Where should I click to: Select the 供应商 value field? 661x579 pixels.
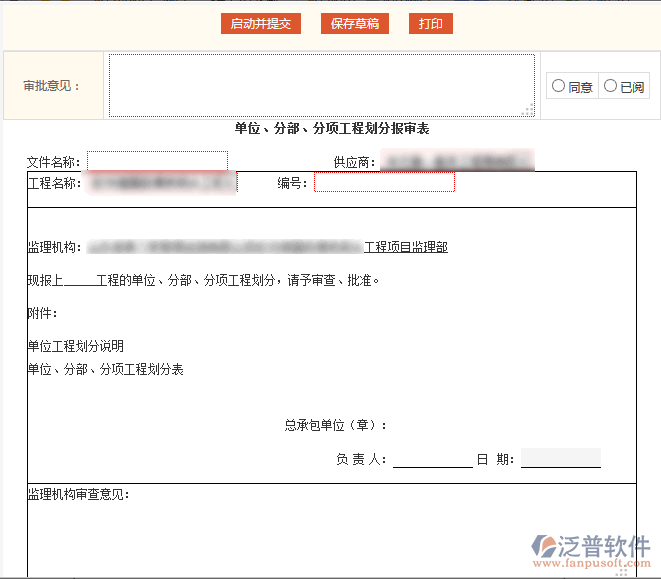click(456, 161)
